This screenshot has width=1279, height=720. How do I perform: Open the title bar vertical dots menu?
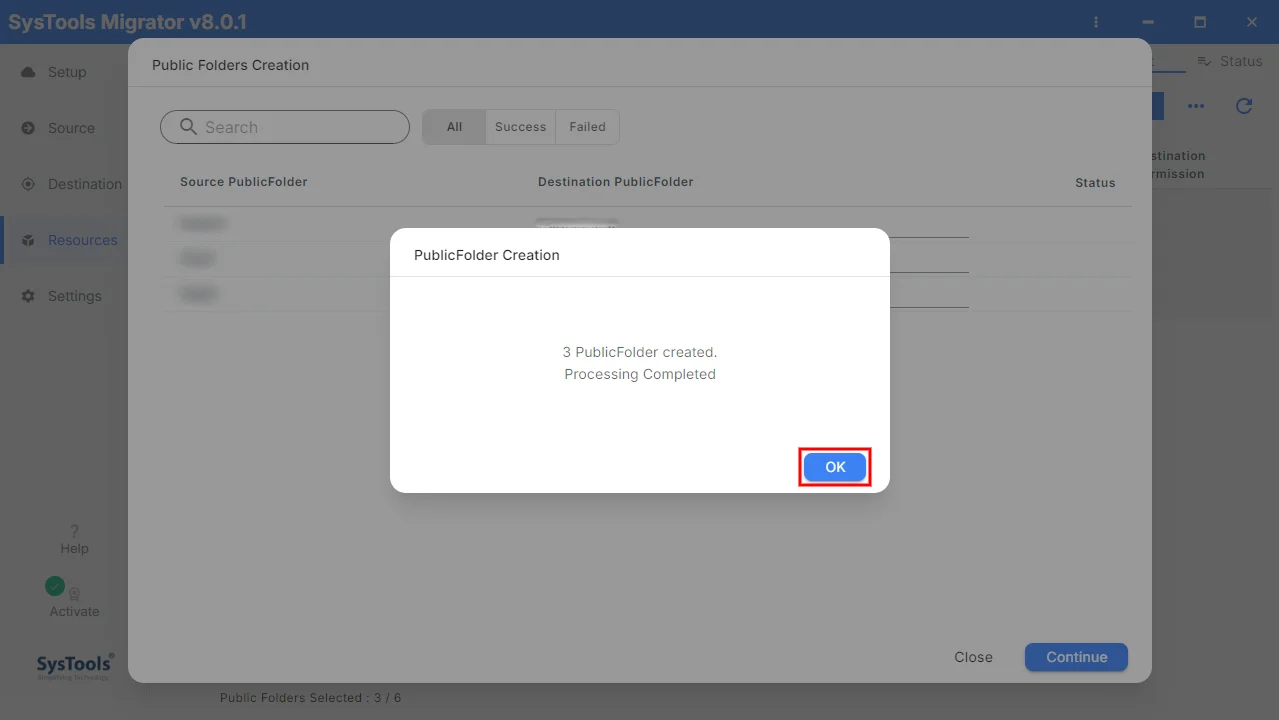click(1097, 22)
